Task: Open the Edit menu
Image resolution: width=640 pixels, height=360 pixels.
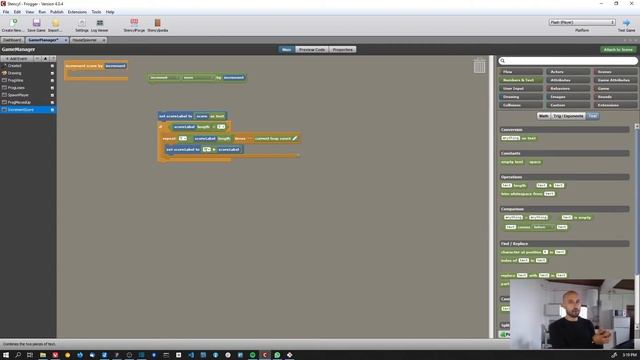Action: (17, 12)
